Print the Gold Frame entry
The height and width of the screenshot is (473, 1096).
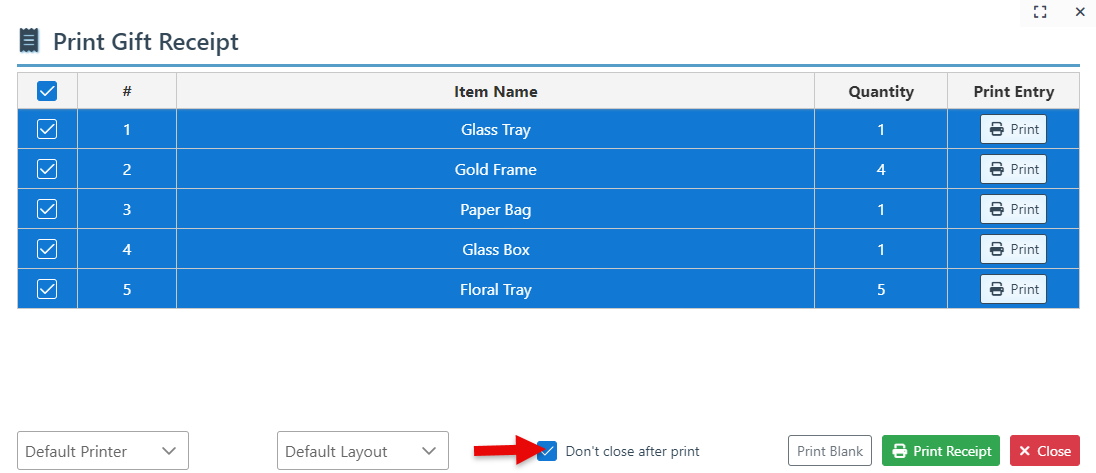click(1013, 169)
